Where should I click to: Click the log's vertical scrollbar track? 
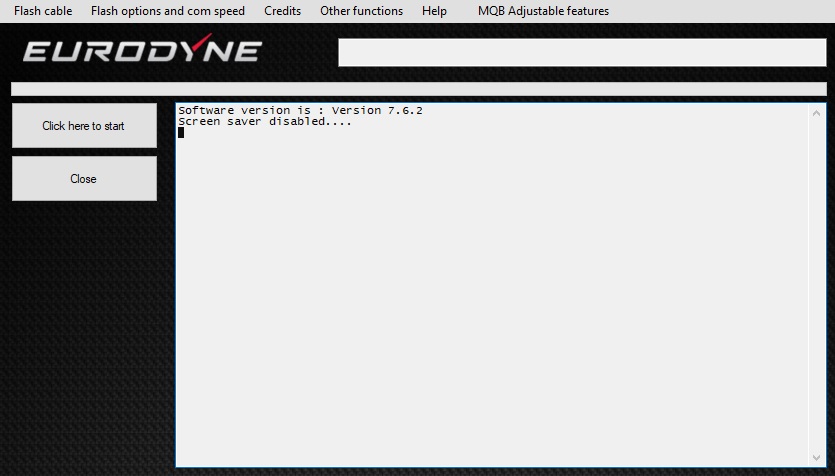pos(819,285)
